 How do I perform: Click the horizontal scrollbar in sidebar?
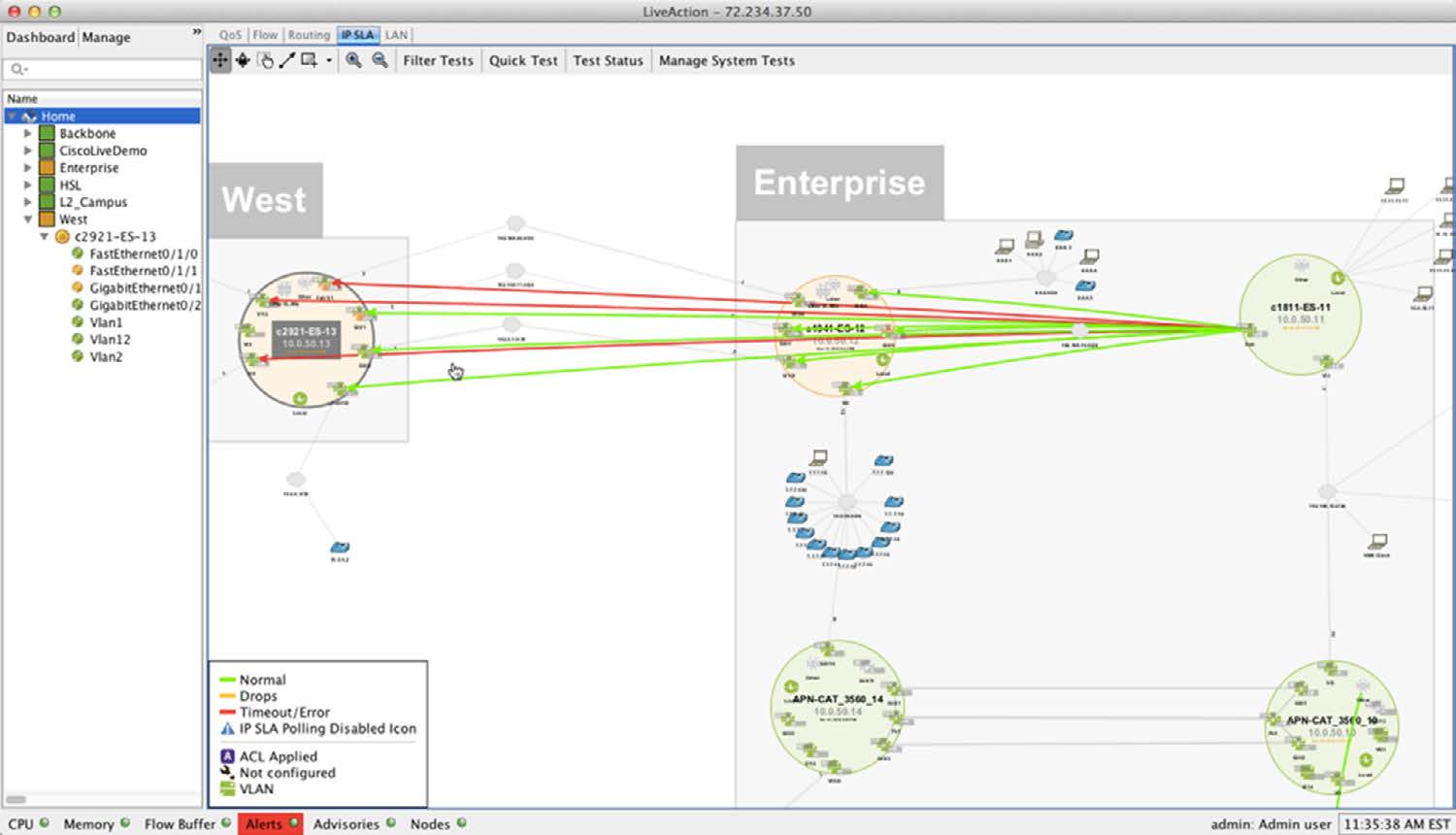coord(17,799)
